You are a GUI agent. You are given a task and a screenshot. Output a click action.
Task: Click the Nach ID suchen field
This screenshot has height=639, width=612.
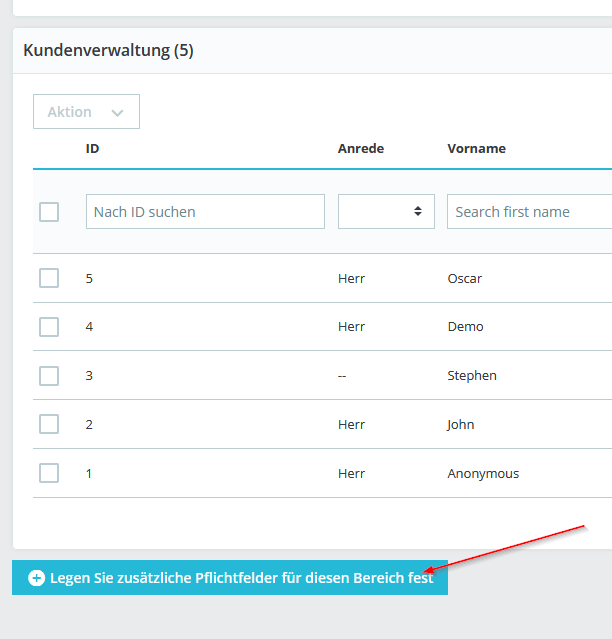[x=205, y=212]
